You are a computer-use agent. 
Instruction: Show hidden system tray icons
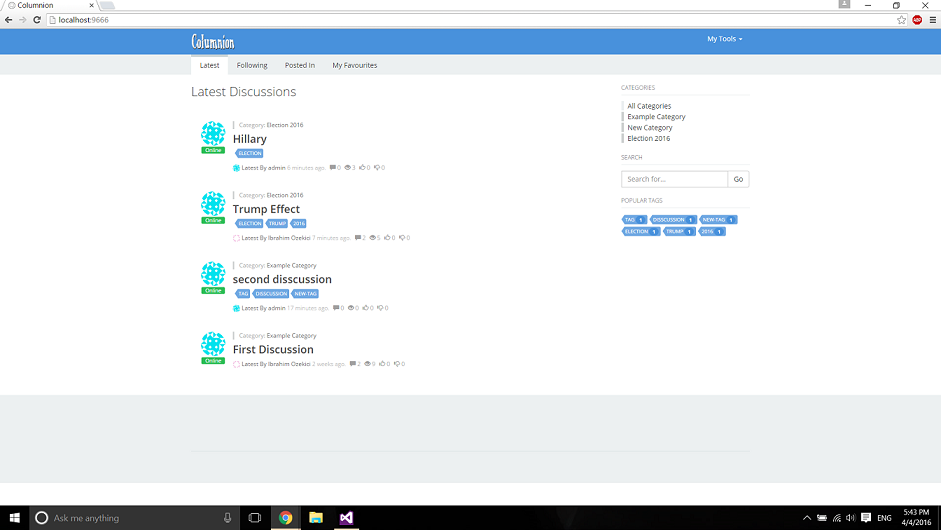point(807,518)
